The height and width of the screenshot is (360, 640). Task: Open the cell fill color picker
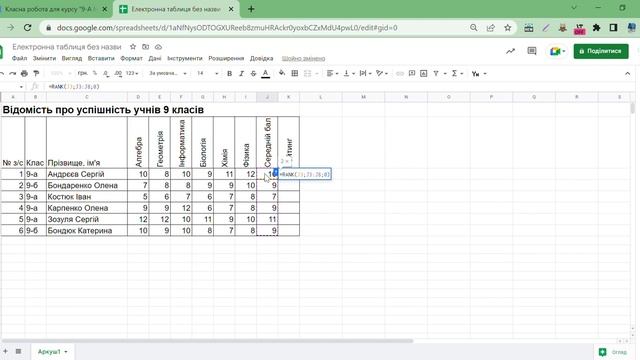coord(282,73)
